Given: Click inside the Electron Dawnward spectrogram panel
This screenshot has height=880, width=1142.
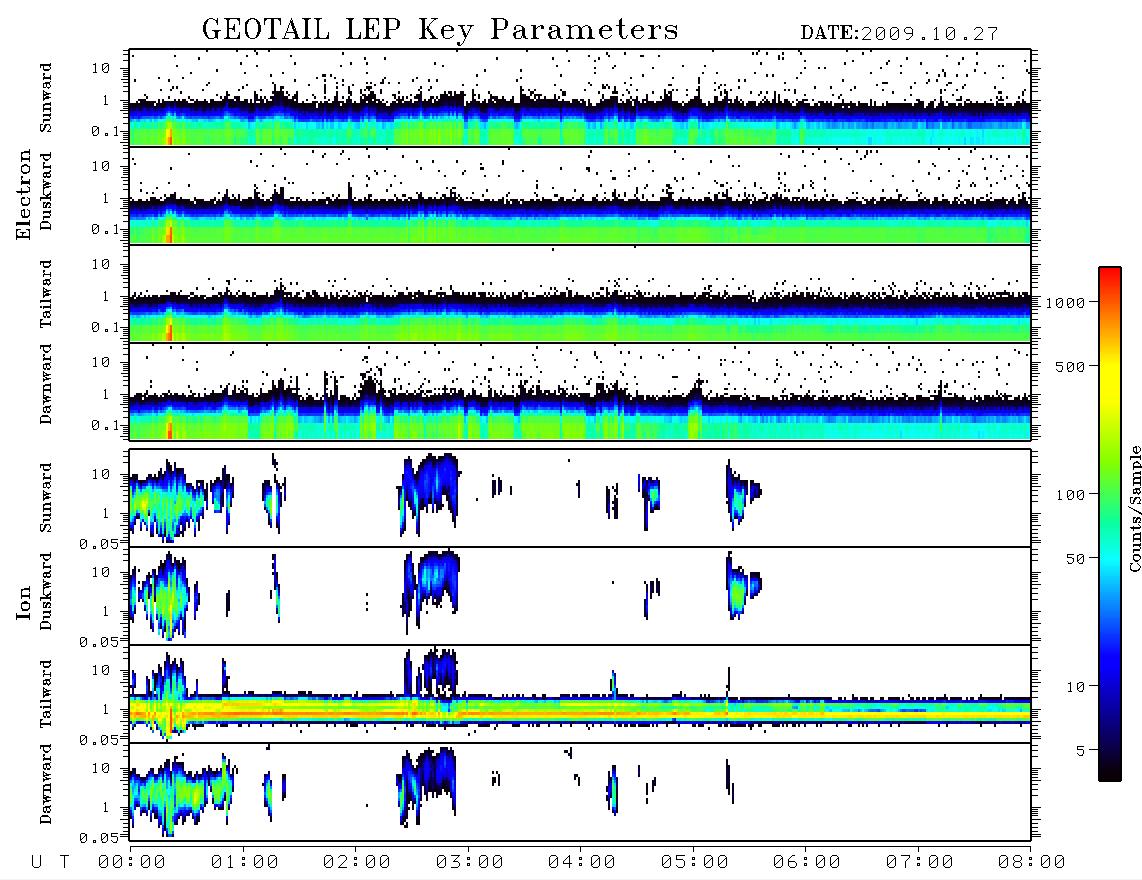Looking at the screenshot, I should point(580,391).
